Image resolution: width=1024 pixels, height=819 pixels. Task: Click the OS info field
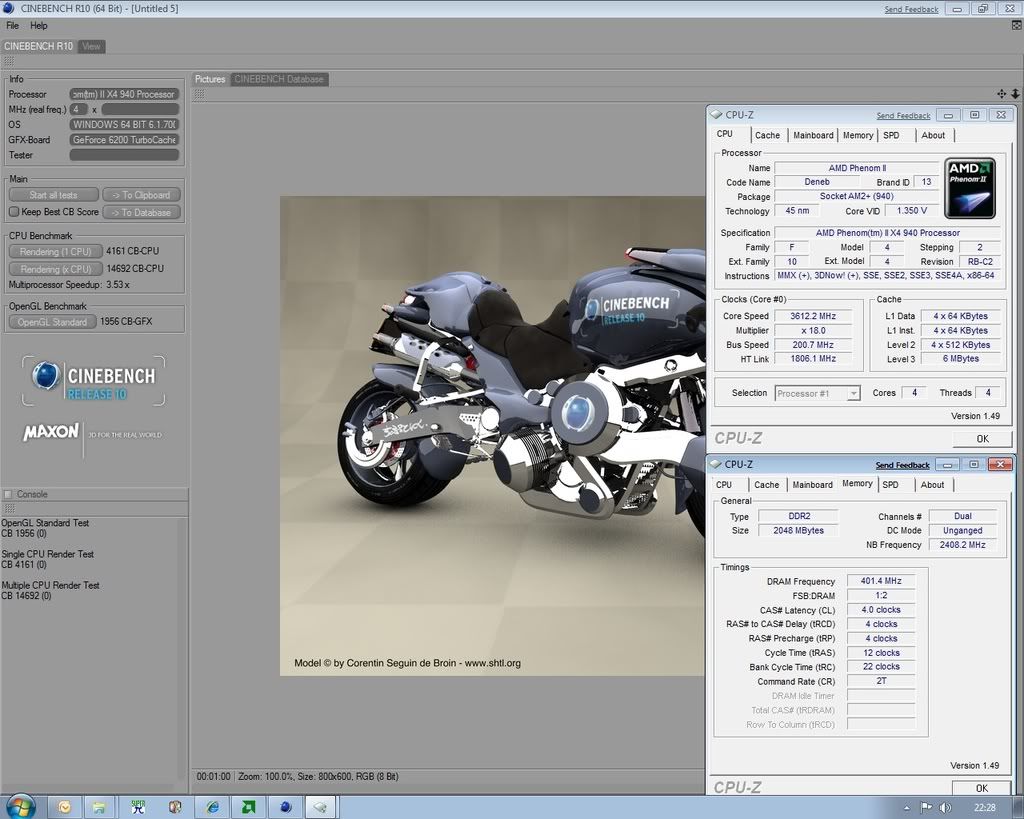point(124,124)
